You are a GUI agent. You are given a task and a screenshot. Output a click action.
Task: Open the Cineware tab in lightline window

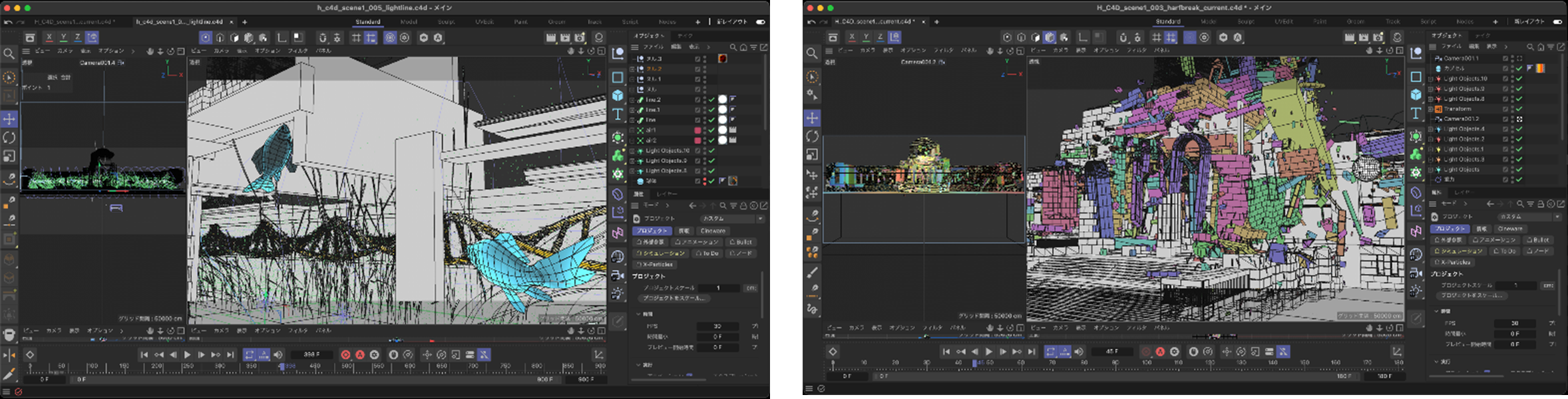713,231
